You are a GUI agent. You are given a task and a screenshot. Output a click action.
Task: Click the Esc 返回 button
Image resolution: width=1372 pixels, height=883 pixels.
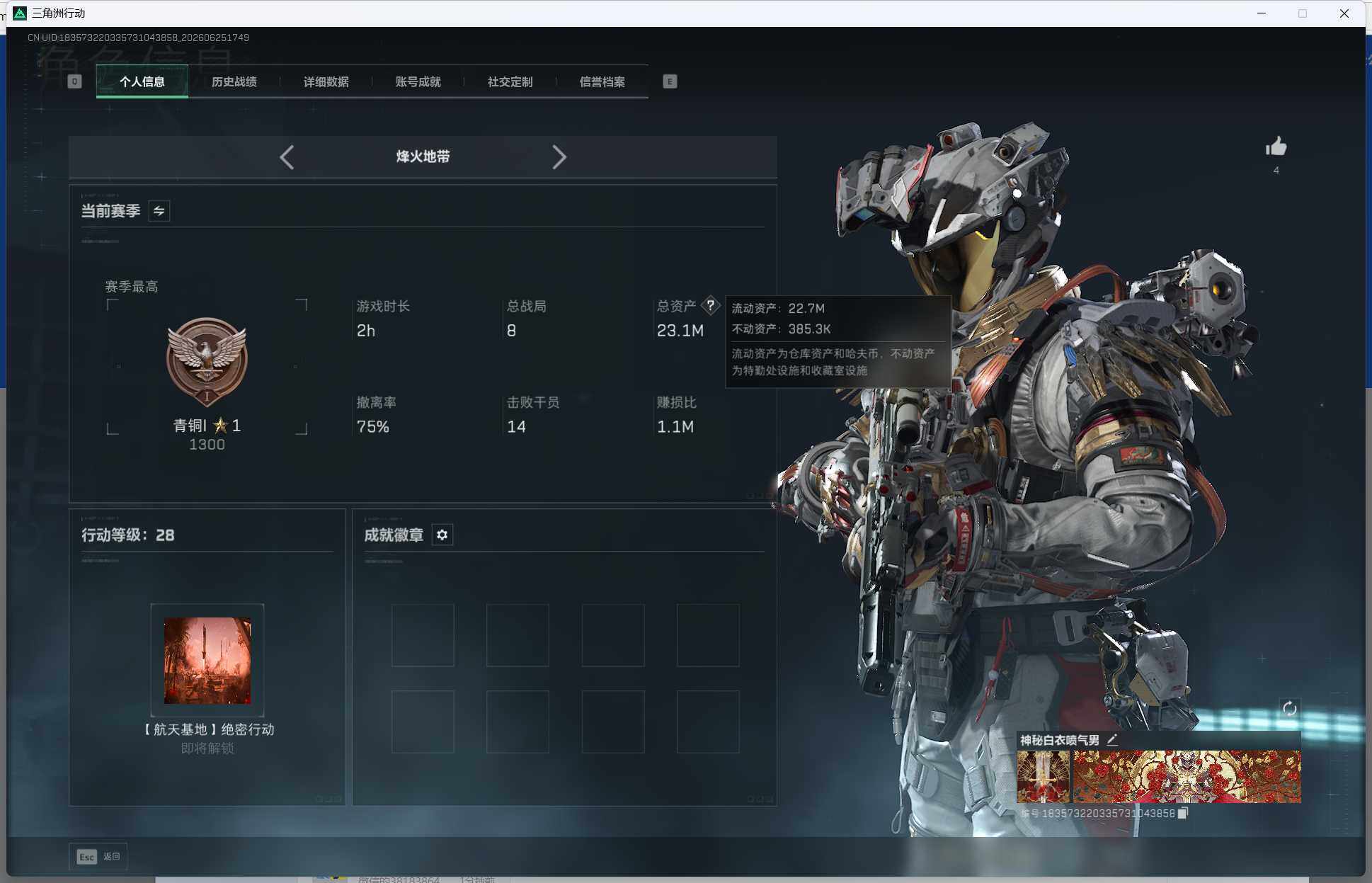tap(98, 857)
